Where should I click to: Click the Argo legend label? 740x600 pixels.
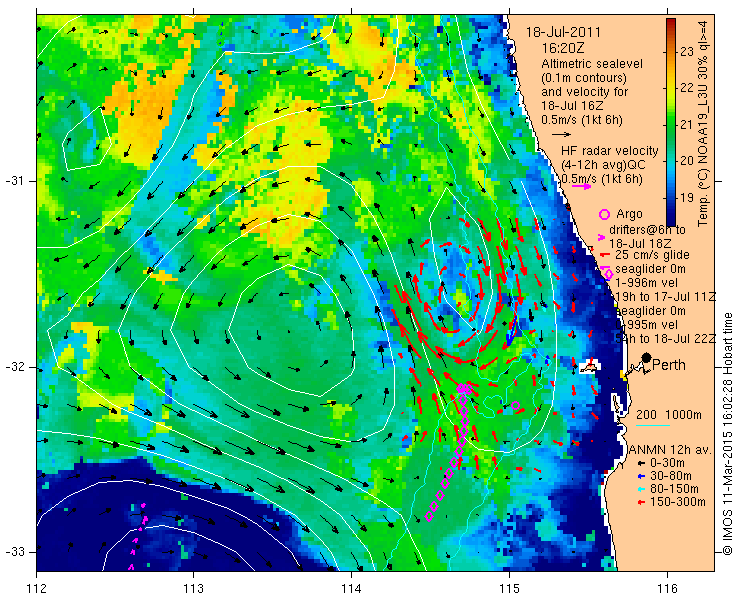tap(629, 214)
